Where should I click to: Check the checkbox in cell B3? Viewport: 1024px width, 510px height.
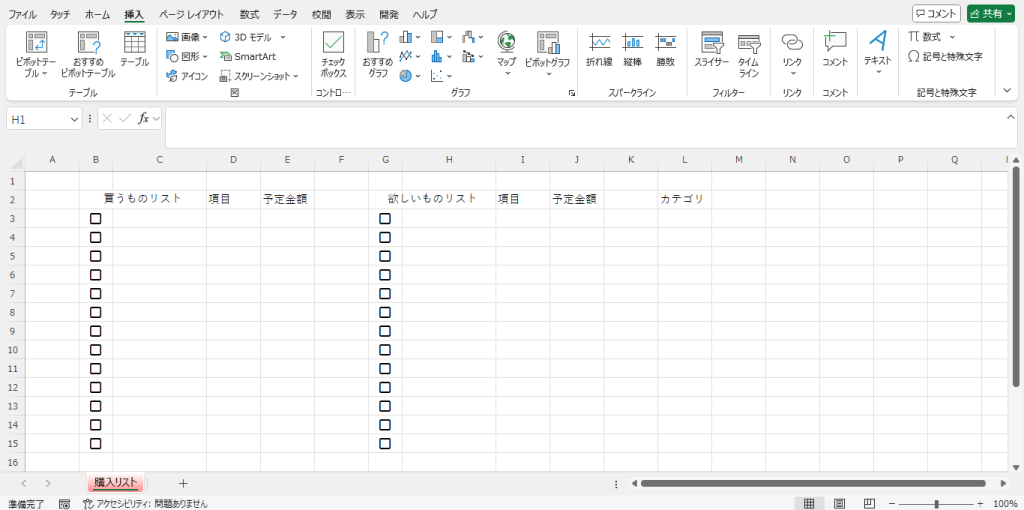pyautogui.click(x=96, y=218)
